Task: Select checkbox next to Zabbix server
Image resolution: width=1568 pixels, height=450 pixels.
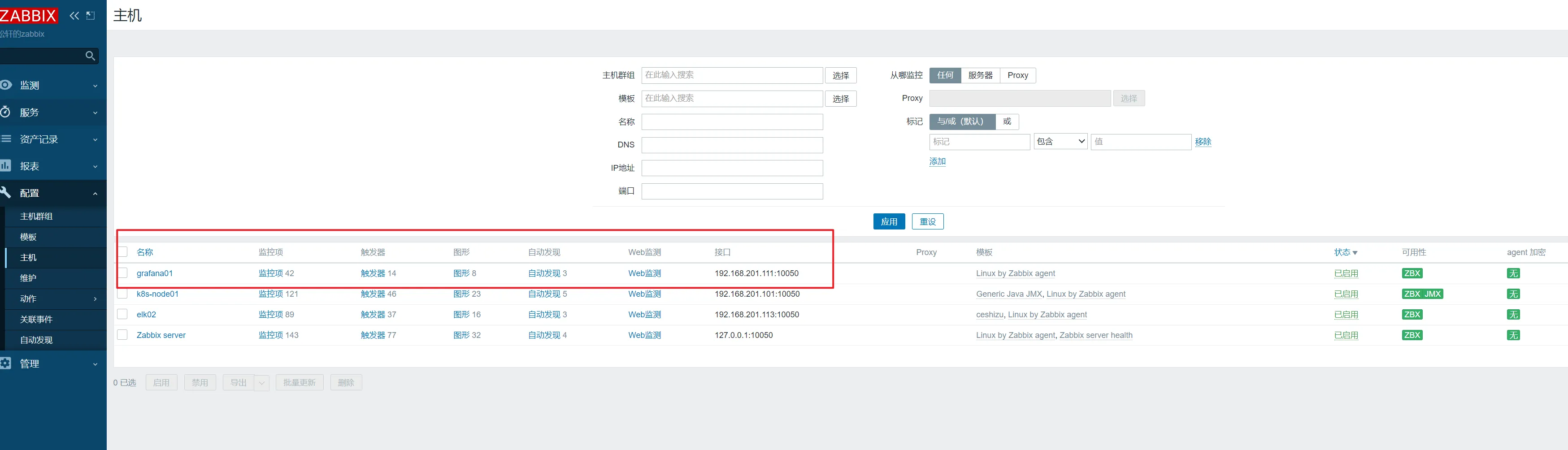Action: pyautogui.click(x=123, y=335)
